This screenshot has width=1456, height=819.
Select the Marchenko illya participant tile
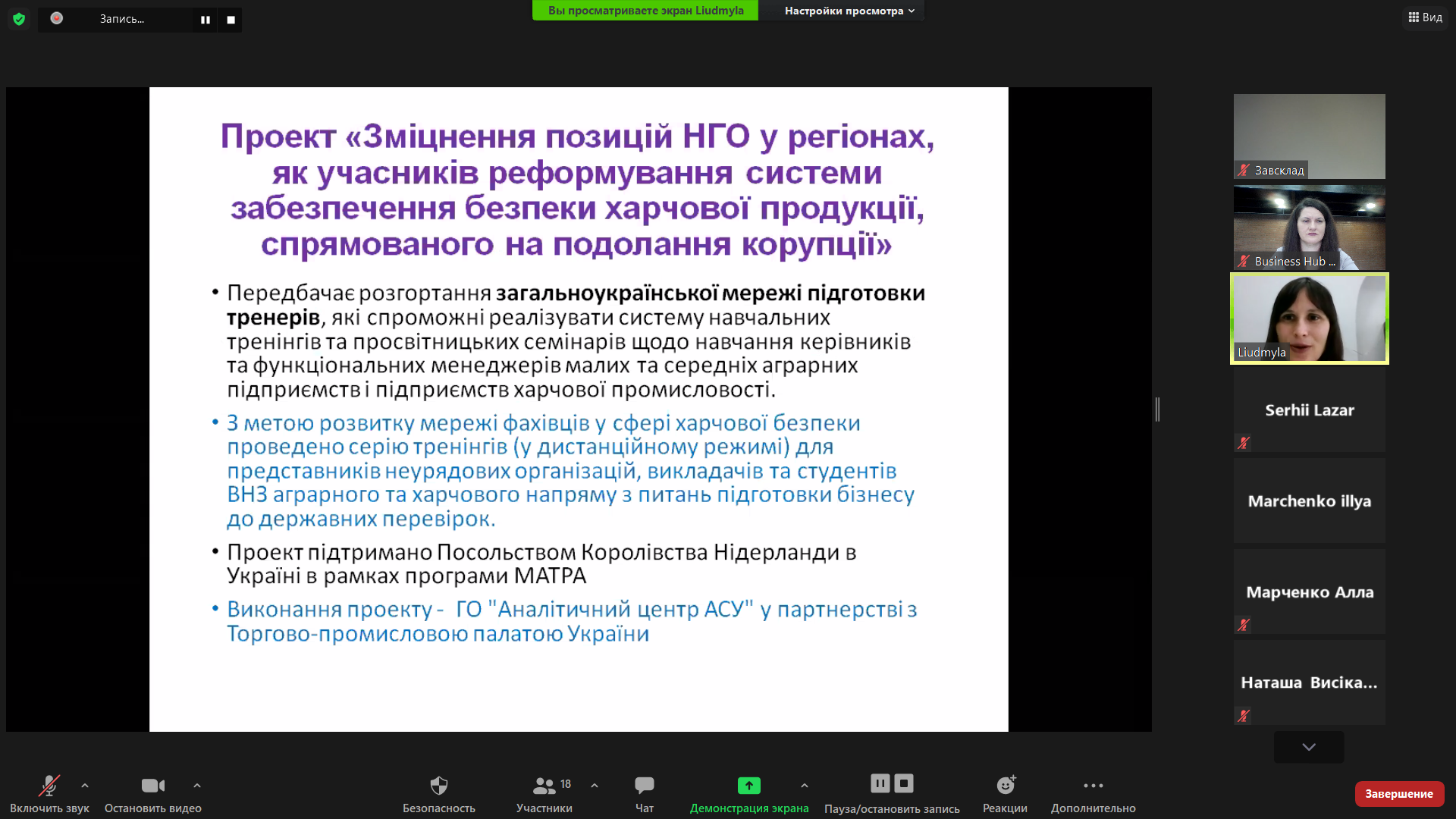pyautogui.click(x=1310, y=500)
